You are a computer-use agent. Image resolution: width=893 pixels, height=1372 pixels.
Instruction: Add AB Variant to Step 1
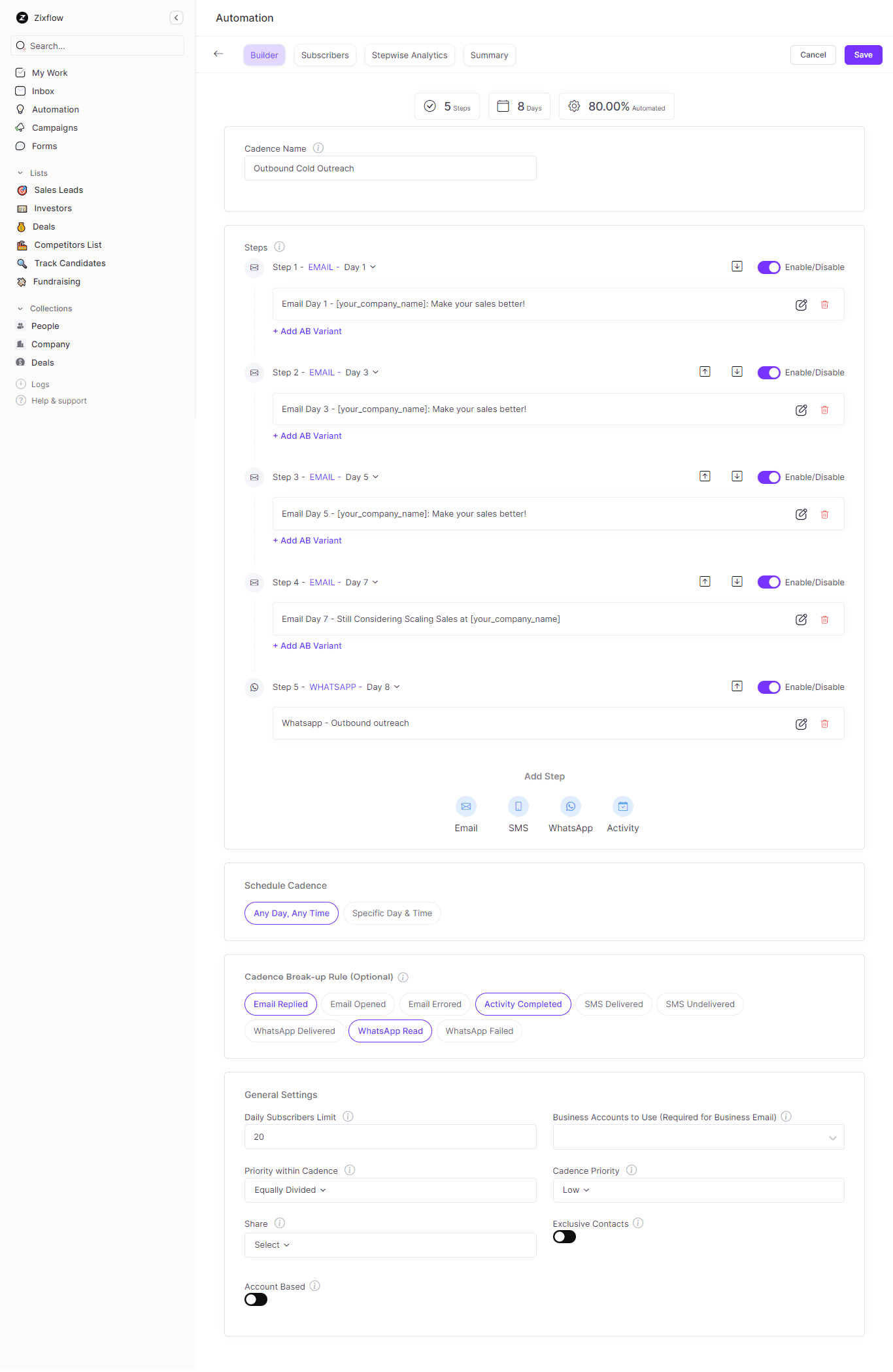(x=307, y=331)
